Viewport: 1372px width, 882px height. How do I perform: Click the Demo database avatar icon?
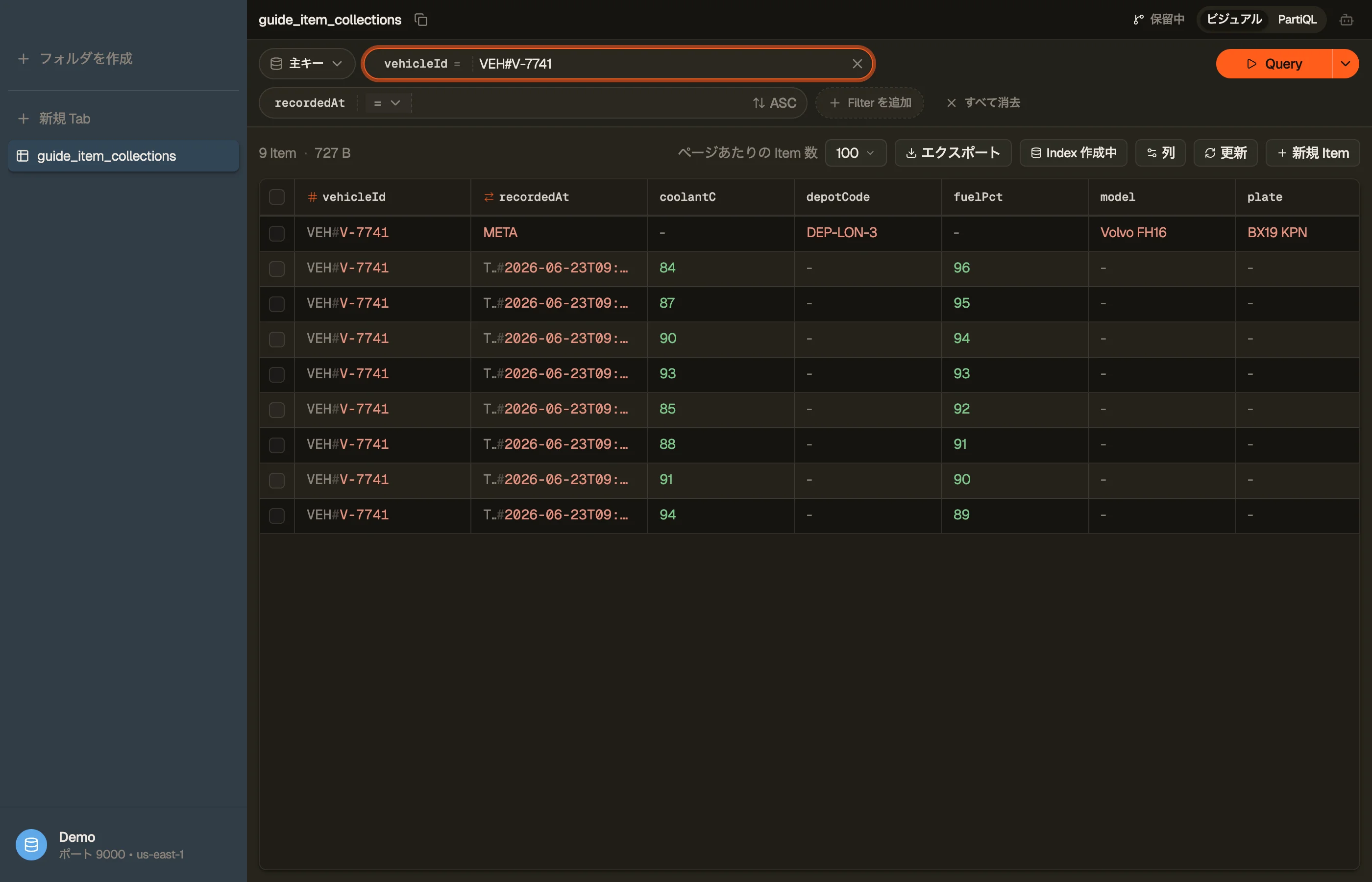click(x=31, y=845)
